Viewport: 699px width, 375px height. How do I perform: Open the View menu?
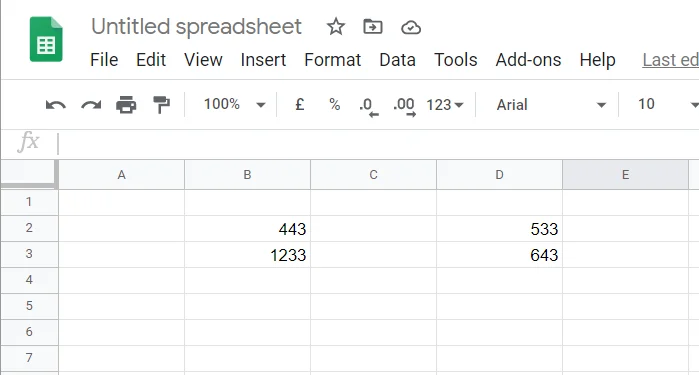[203, 60]
